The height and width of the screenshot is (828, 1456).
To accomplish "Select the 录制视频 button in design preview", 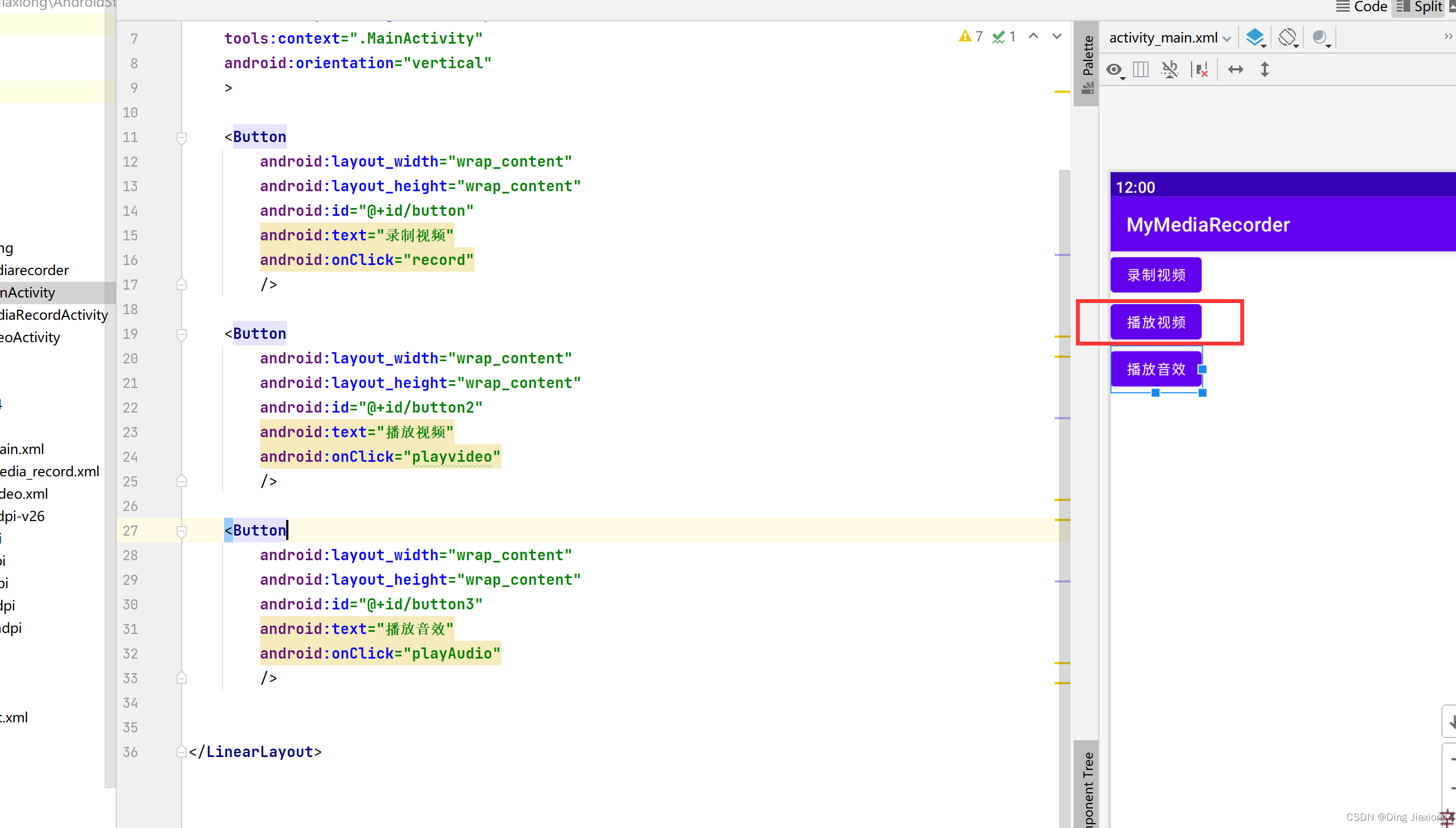I will (1156, 275).
